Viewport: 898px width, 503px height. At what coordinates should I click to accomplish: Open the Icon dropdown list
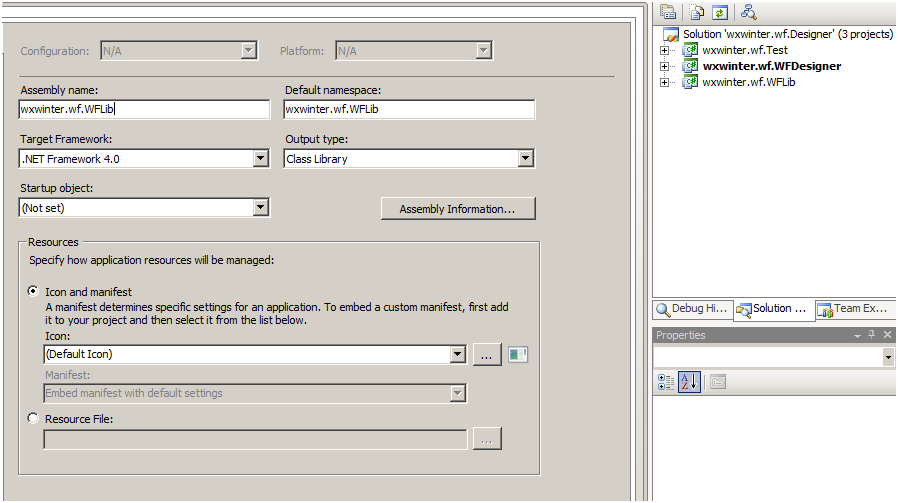click(458, 355)
